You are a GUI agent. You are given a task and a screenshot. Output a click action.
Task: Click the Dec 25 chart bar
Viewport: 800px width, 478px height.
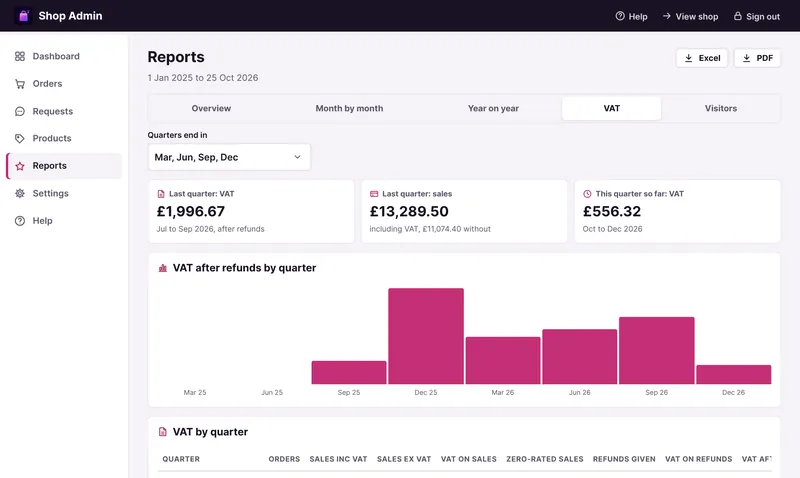coord(426,336)
